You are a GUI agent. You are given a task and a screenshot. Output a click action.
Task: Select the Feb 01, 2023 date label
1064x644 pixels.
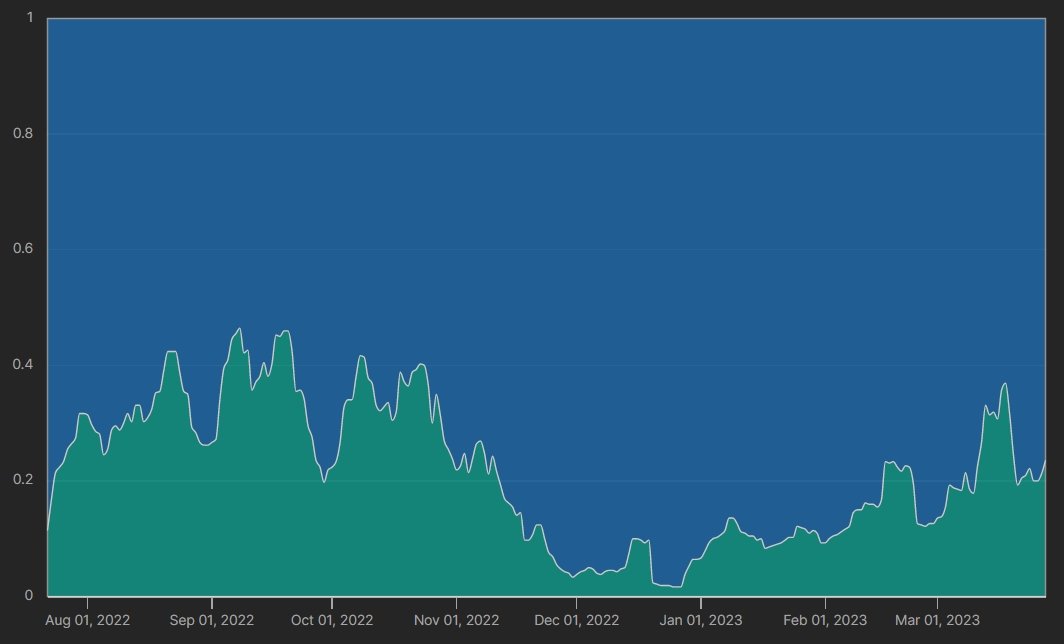tap(825, 621)
